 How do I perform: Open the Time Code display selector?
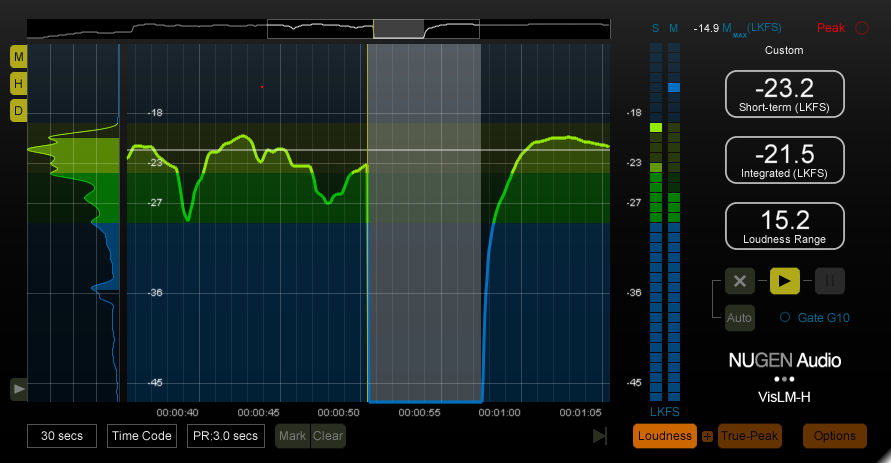pyautogui.click(x=142, y=436)
